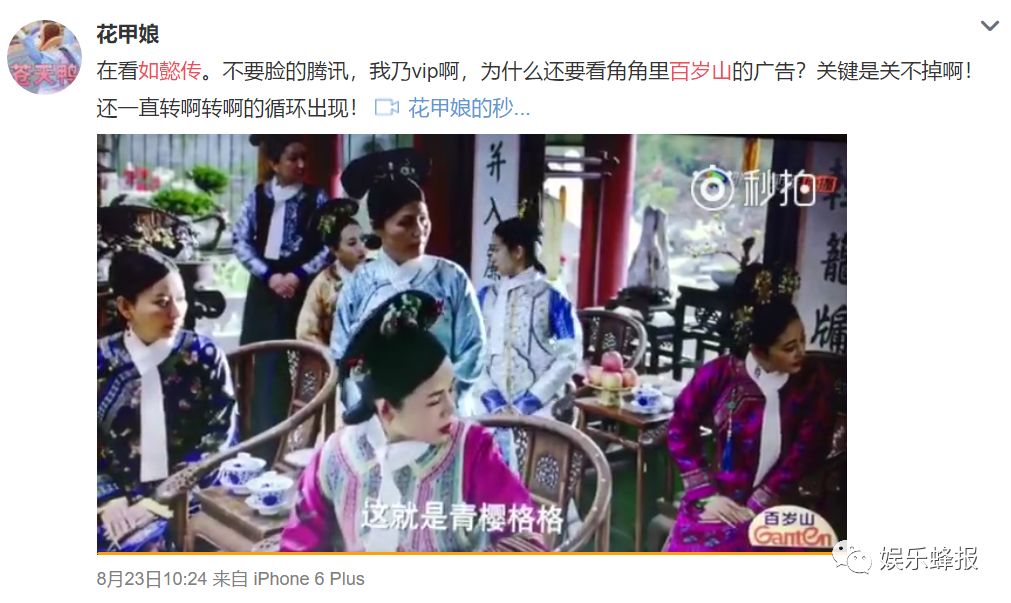Click the 秒拍 camera logo icon
Image resolution: width=1011 pixels, height=603 pixels.
(x=712, y=188)
